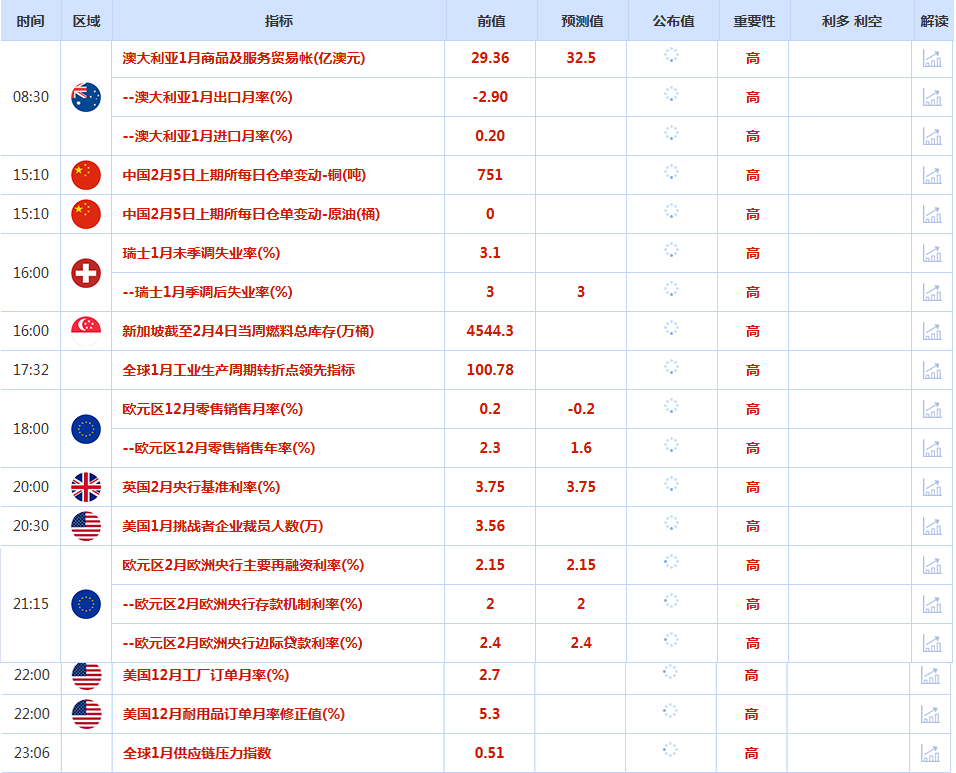Open chart icon for 欧洲央行存款机制利率 row

coord(932,605)
